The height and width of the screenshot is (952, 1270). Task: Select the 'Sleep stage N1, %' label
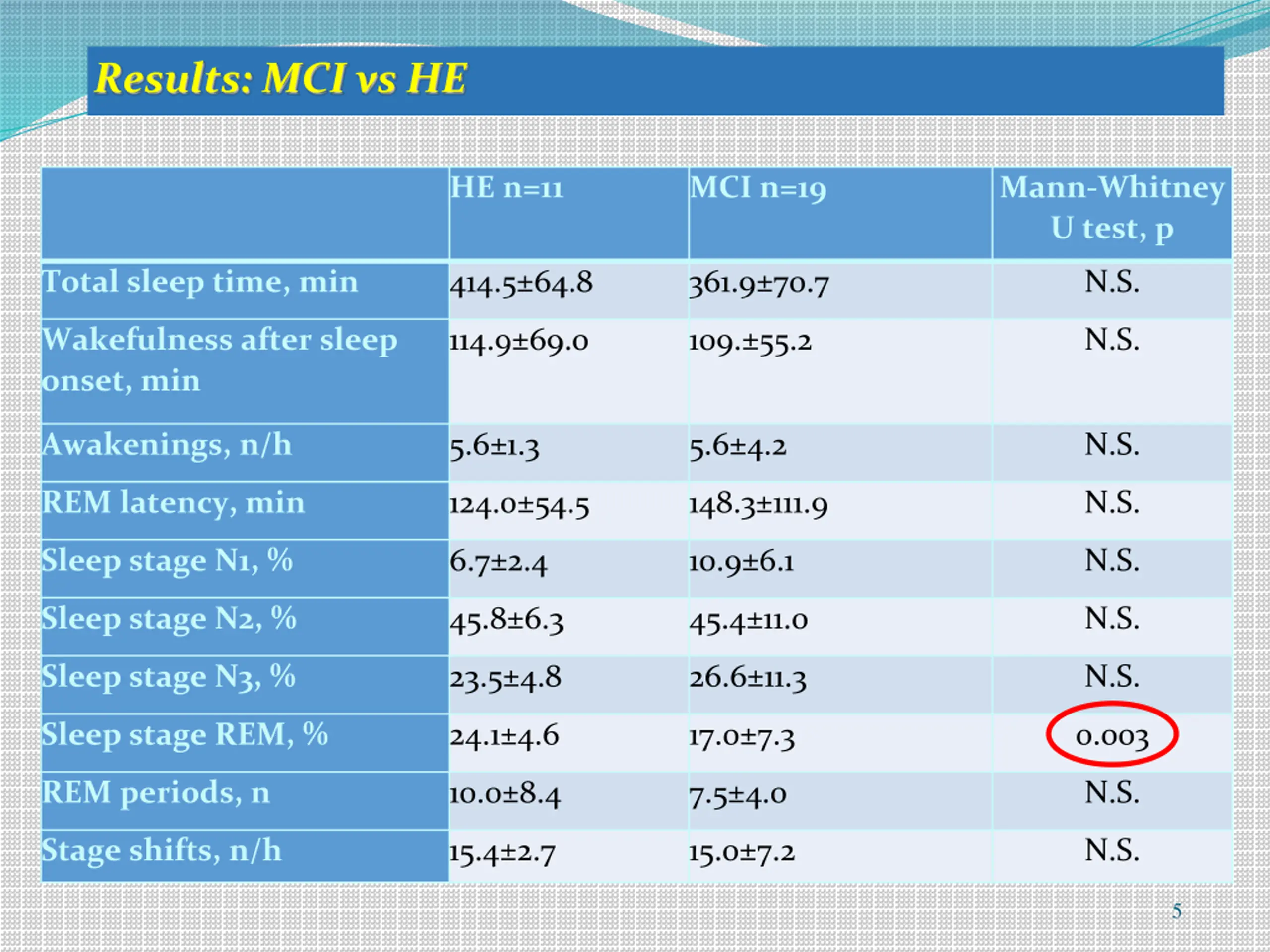[x=168, y=561]
